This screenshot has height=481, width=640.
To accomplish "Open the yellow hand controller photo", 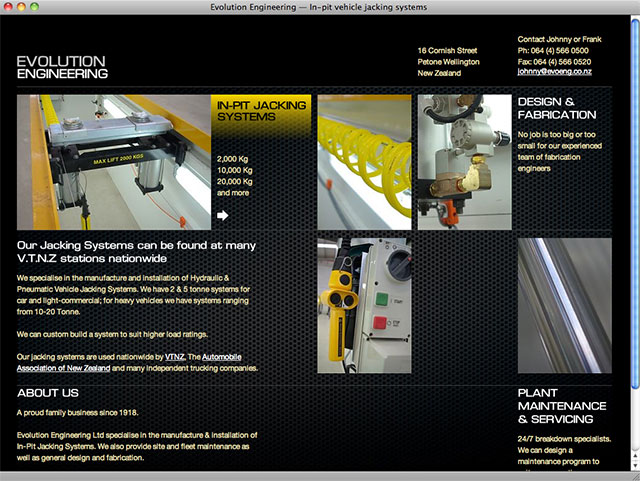I will pos(364,305).
